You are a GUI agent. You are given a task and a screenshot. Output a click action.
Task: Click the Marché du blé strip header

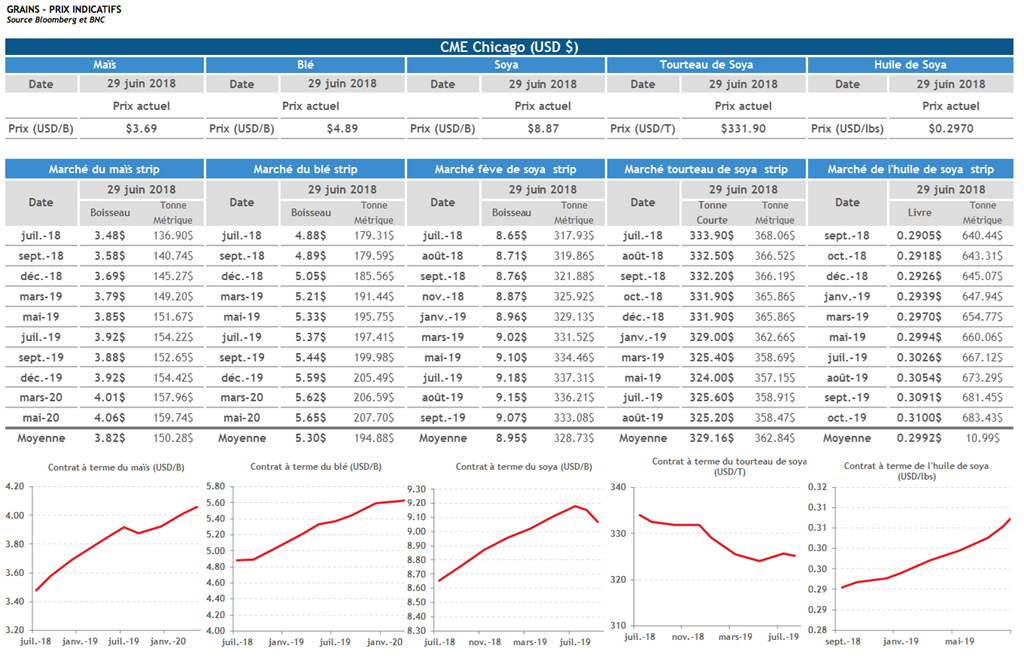tap(305, 169)
